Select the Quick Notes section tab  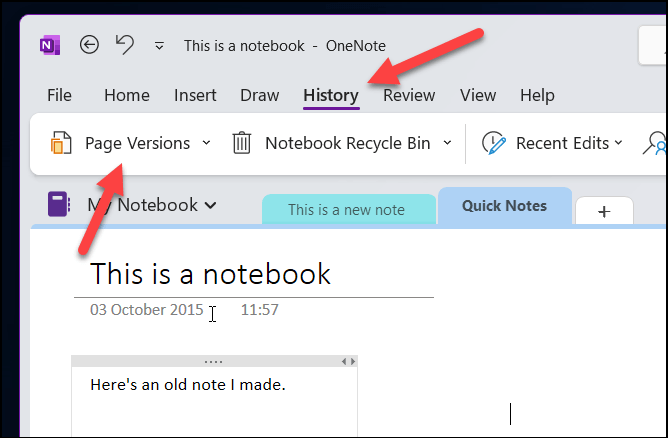[505, 206]
